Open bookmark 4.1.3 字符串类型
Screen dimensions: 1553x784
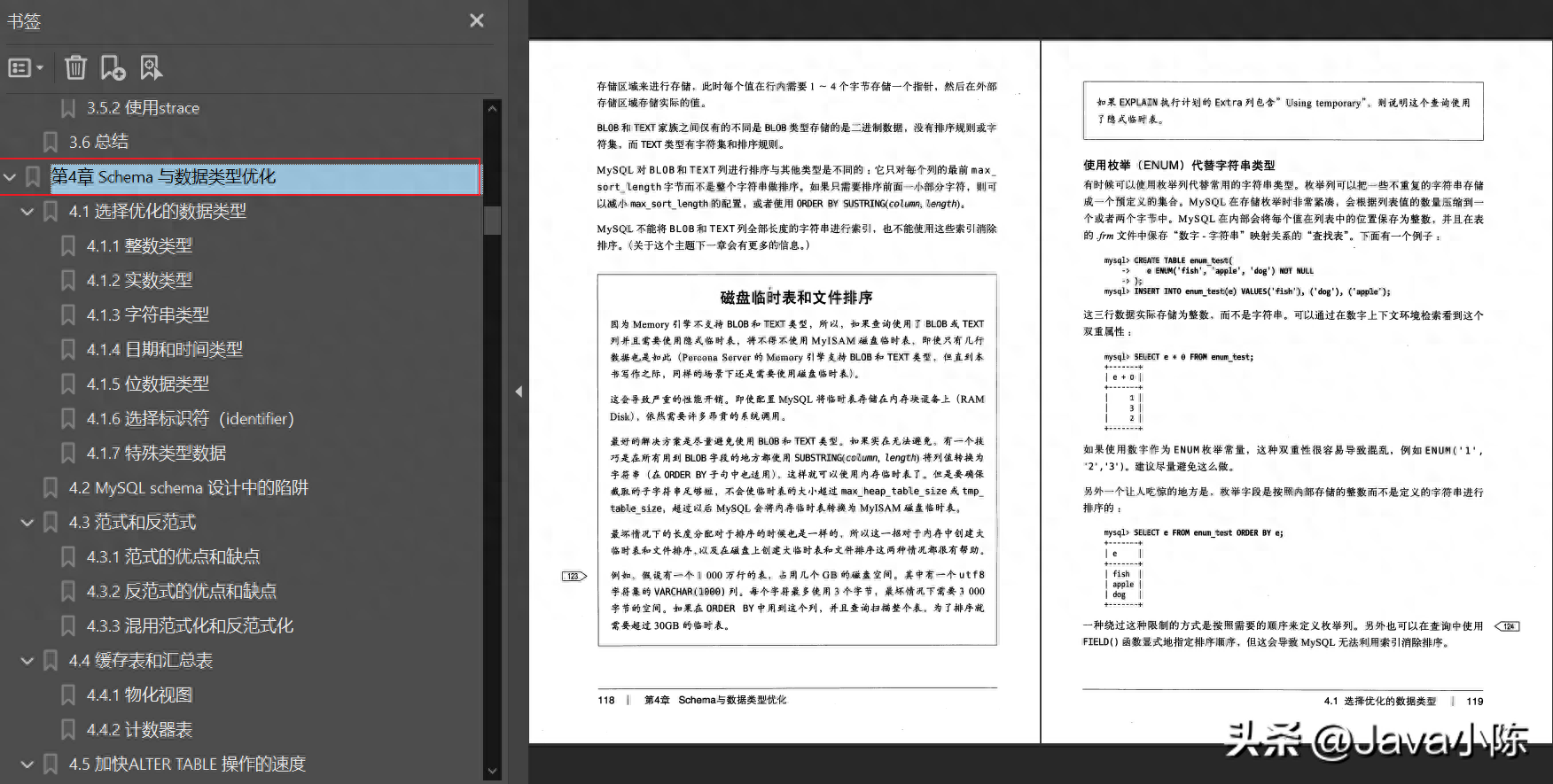148,315
